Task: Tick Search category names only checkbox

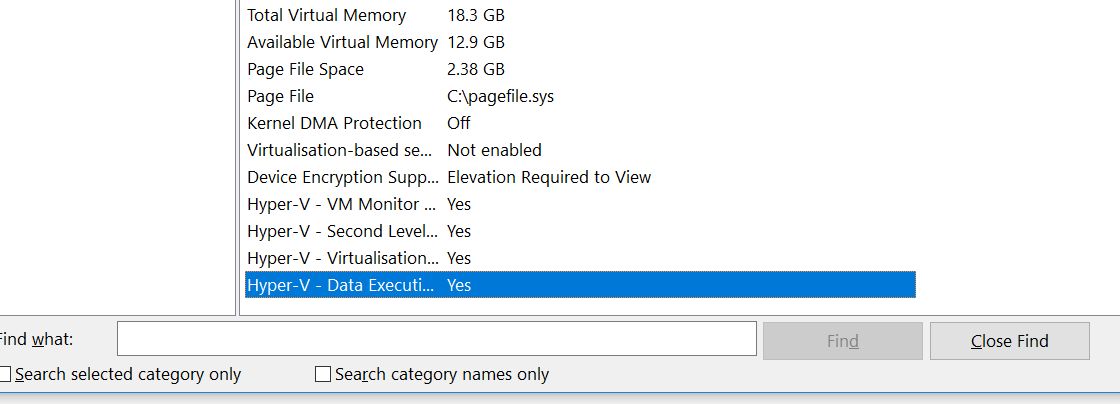Action: (323, 375)
